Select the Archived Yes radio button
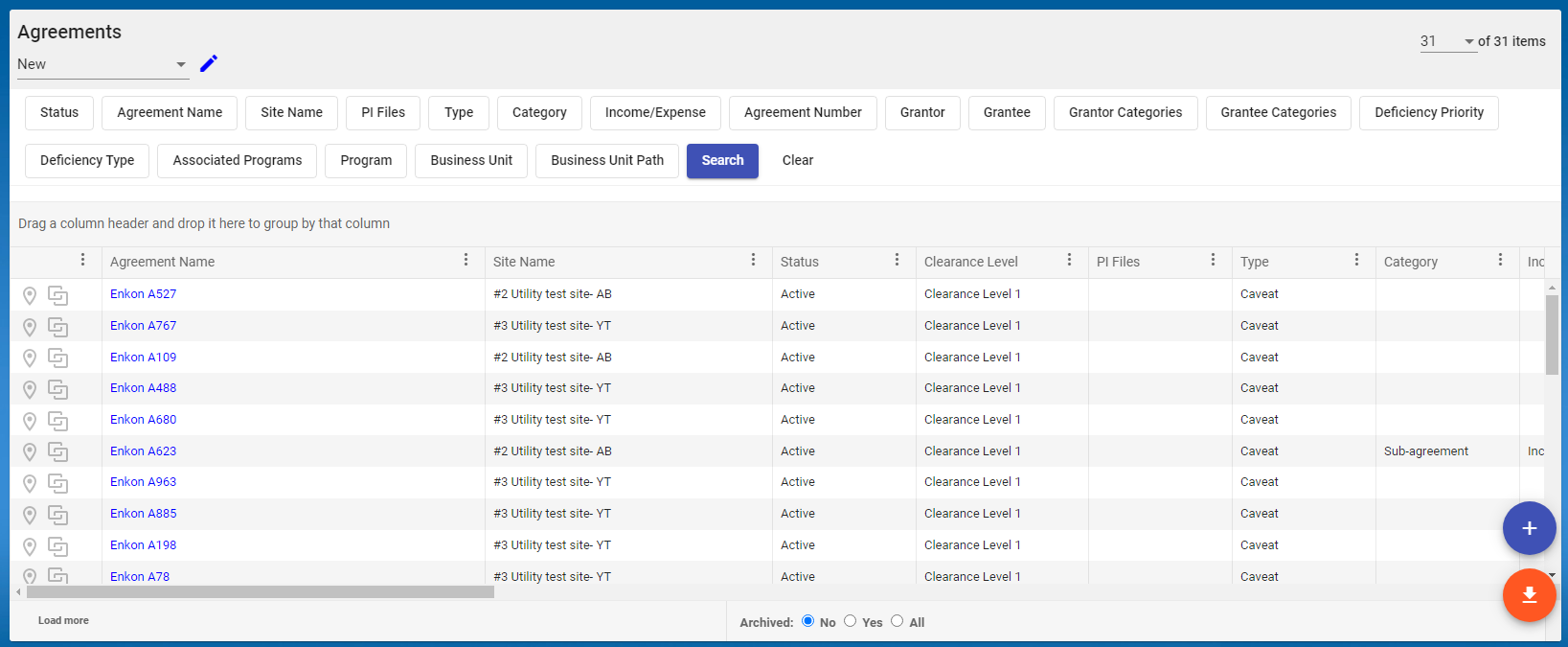This screenshot has height=647, width=1568. pos(850,621)
